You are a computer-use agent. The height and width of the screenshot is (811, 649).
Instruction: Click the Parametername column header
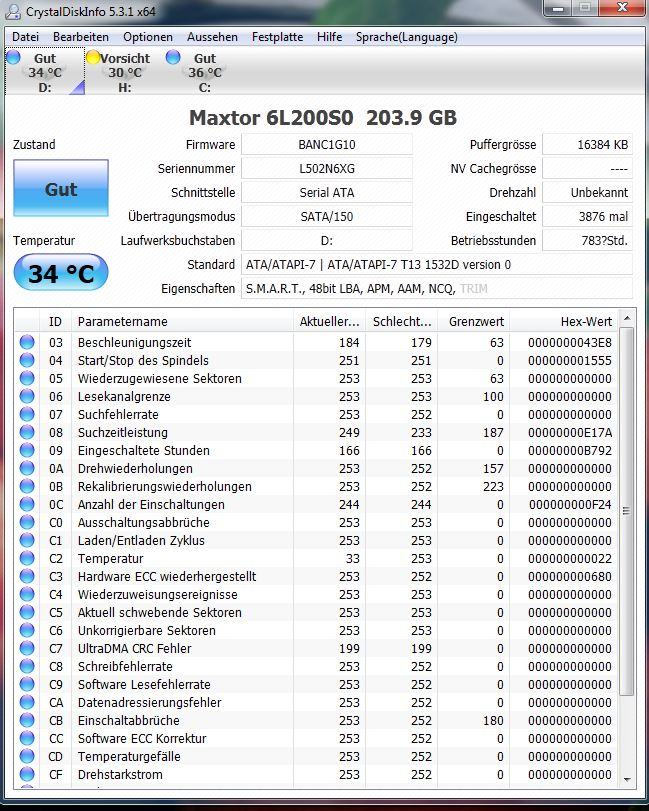(x=183, y=321)
